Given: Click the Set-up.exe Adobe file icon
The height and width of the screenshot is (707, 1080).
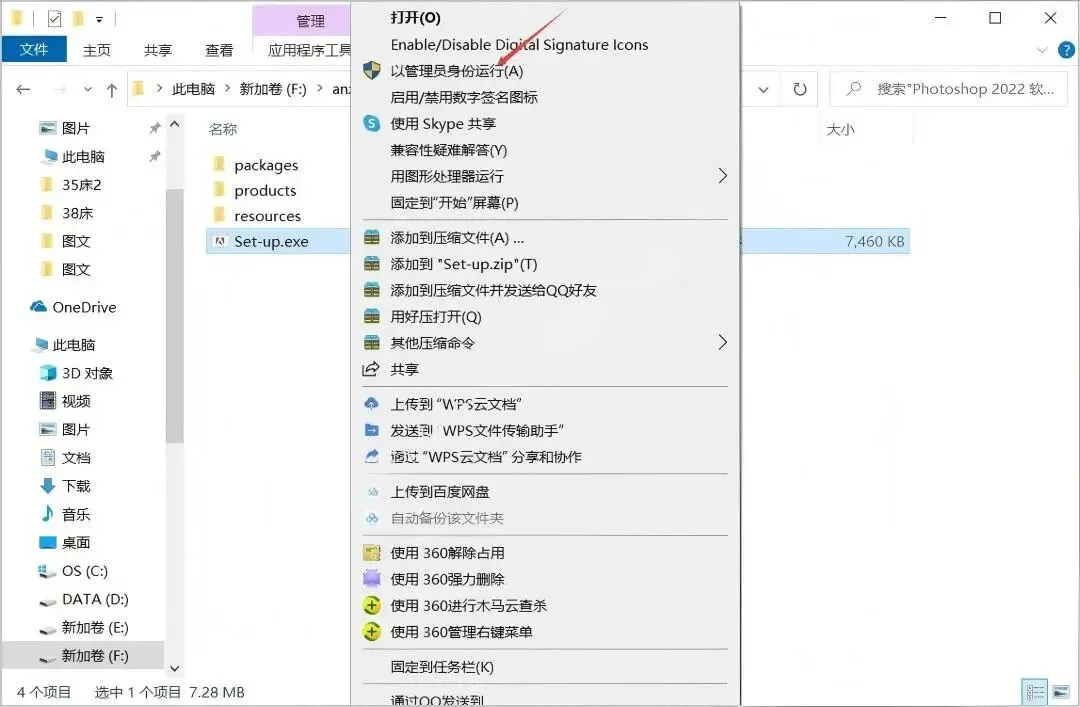Looking at the screenshot, I should (220, 241).
